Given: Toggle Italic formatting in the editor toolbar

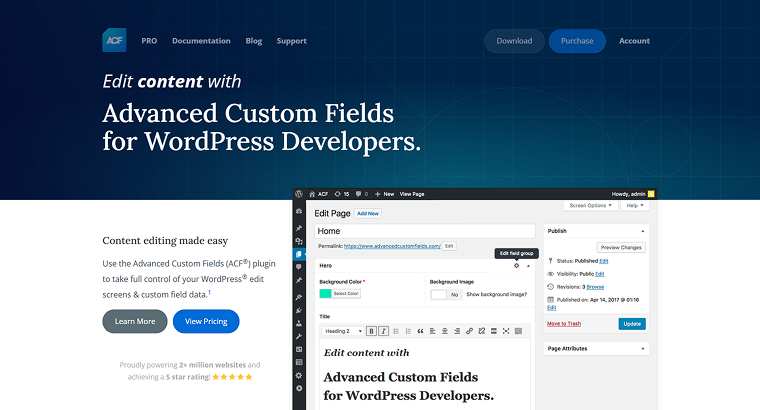Looking at the screenshot, I should [383, 331].
